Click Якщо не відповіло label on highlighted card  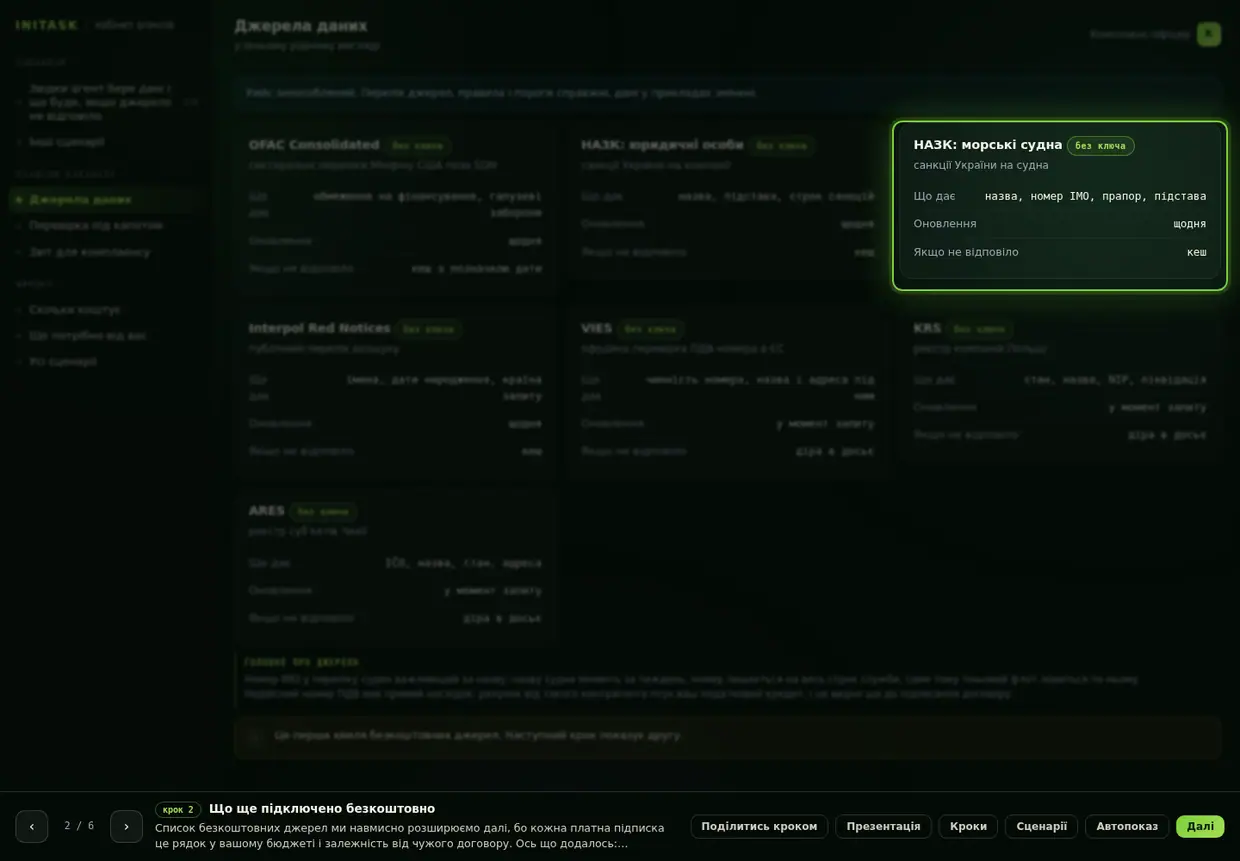click(x=966, y=252)
